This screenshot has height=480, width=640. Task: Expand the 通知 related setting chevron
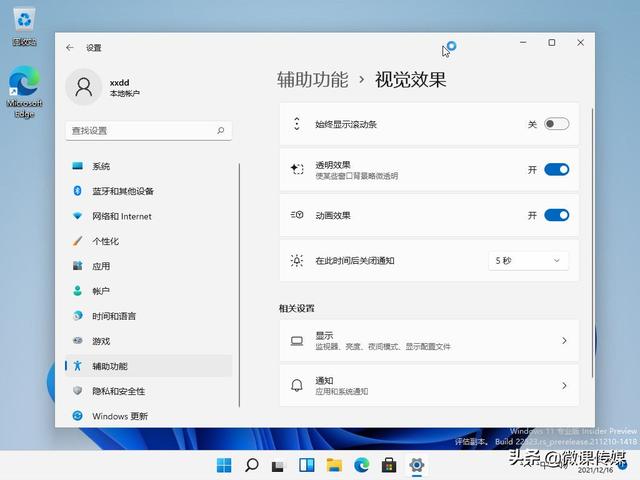coord(564,385)
